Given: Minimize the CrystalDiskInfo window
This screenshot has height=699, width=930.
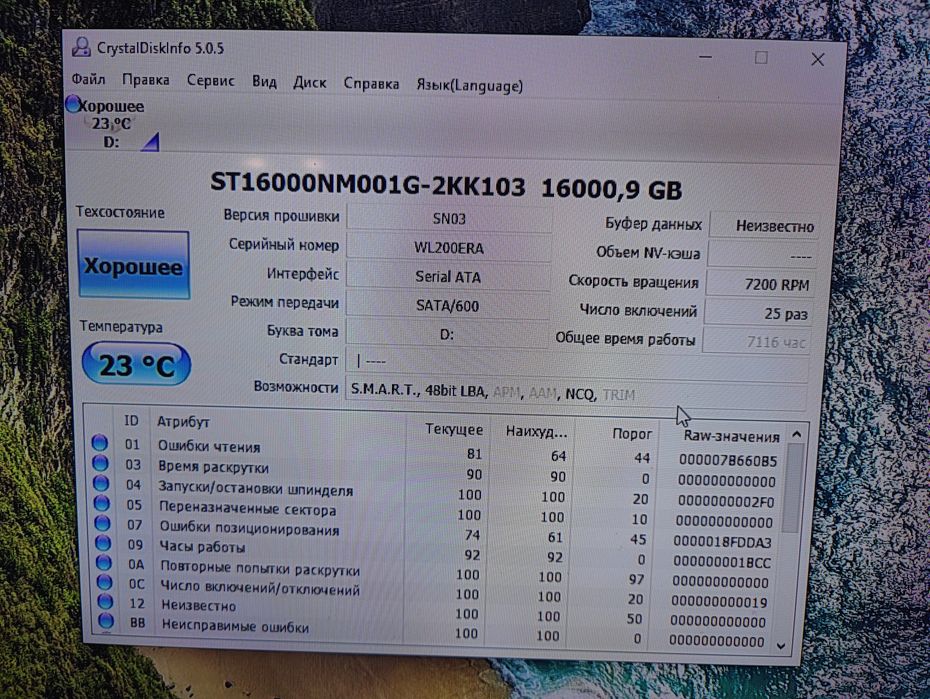Looking at the screenshot, I should point(706,57).
